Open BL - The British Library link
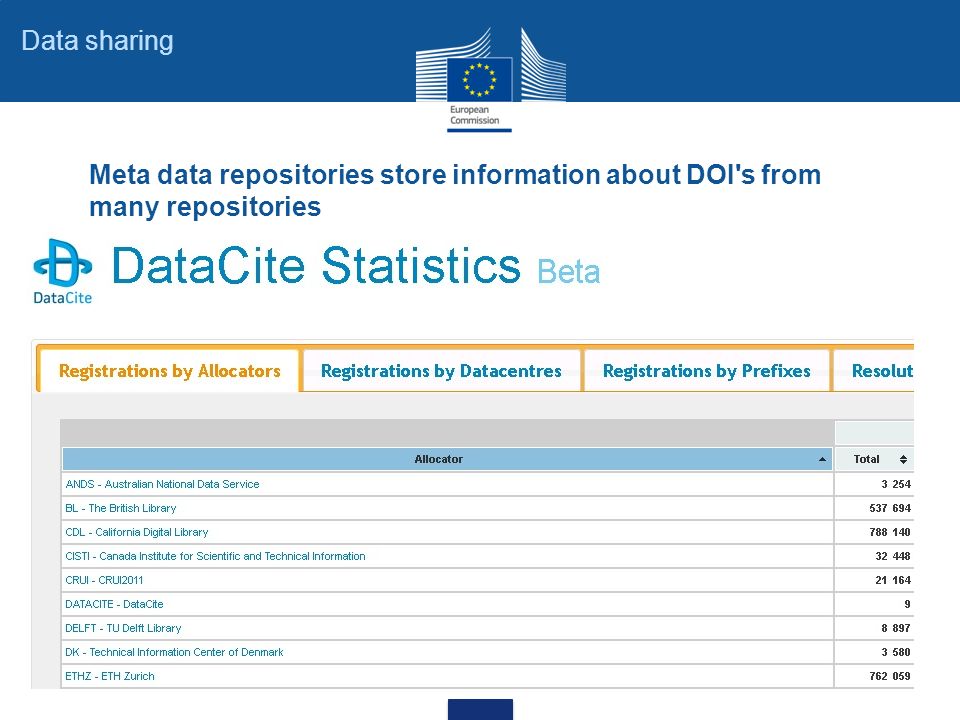This screenshot has height=720, width=960. point(121,508)
